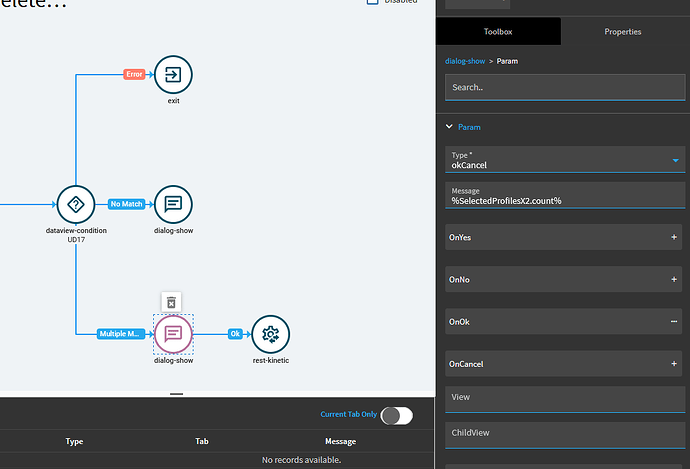Viewport: 690px width, 469px height.
Task: Open the dialog-show breadcrumb link
Action: click(x=465, y=61)
